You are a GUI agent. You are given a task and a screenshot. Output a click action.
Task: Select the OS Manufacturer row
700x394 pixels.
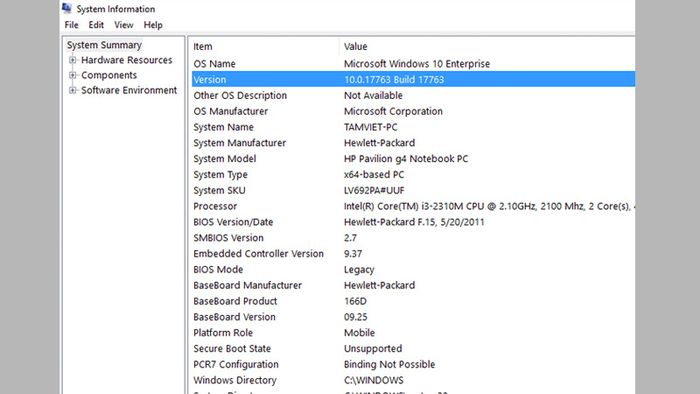point(413,111)
